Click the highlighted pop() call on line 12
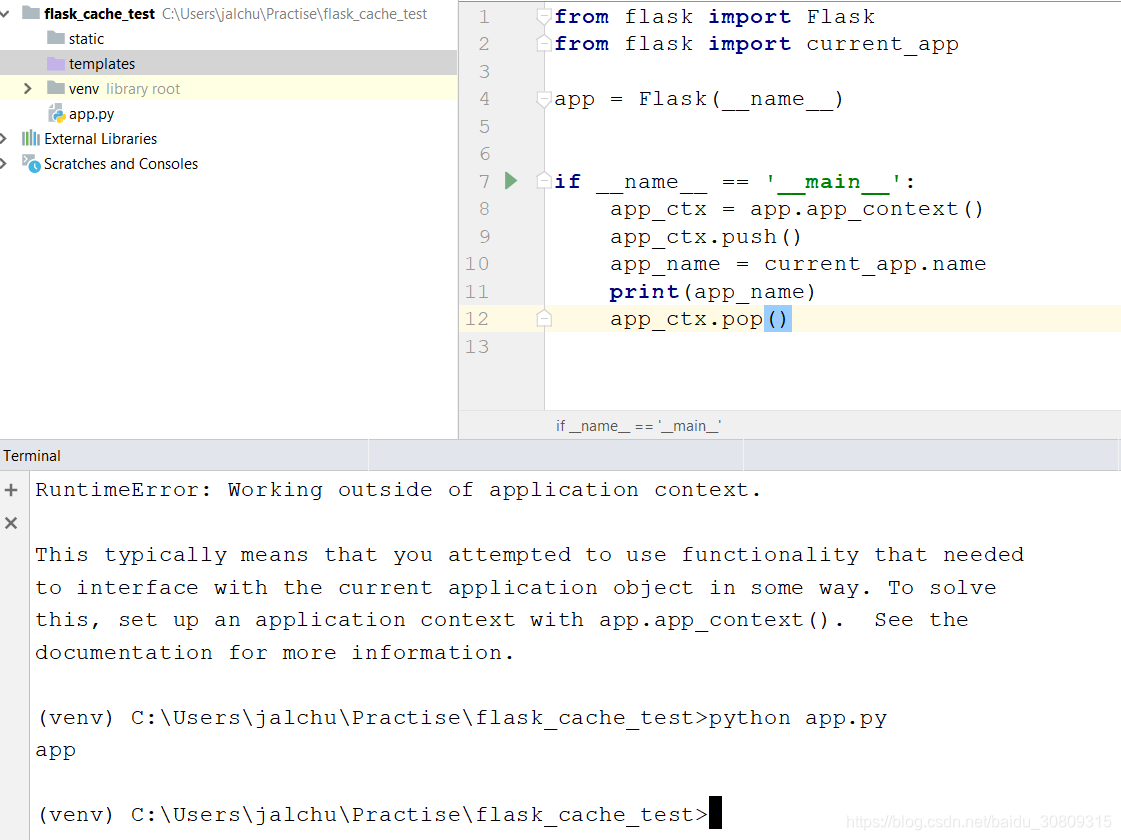1121x840 pixels. (779, 318)
